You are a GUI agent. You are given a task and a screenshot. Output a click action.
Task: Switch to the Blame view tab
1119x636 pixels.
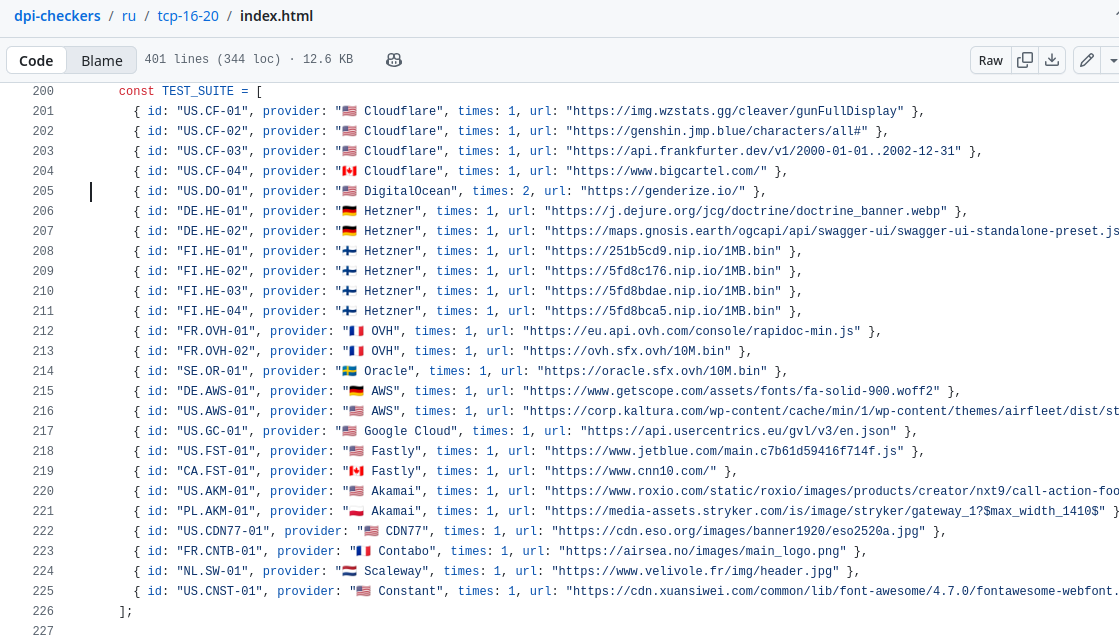pyautogui.click(x=102, y=60)
